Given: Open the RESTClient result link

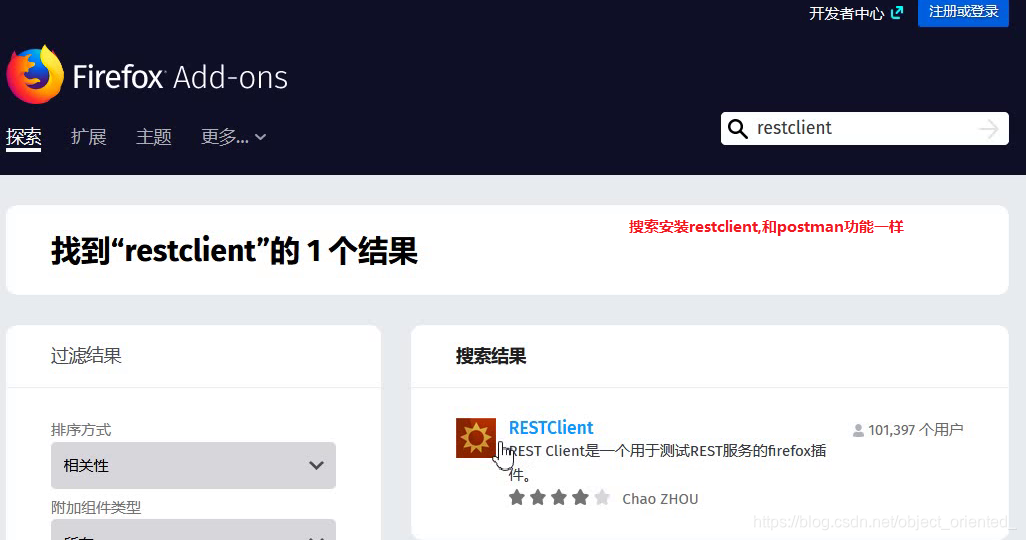Looking at the screenshot, I should point(551,428).
